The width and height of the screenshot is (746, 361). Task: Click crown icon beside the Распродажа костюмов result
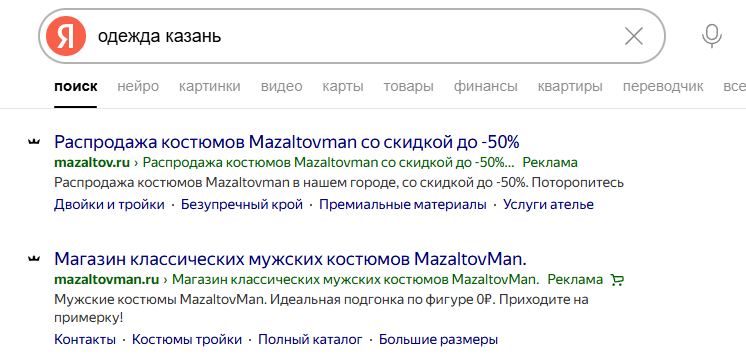(34, 142)
